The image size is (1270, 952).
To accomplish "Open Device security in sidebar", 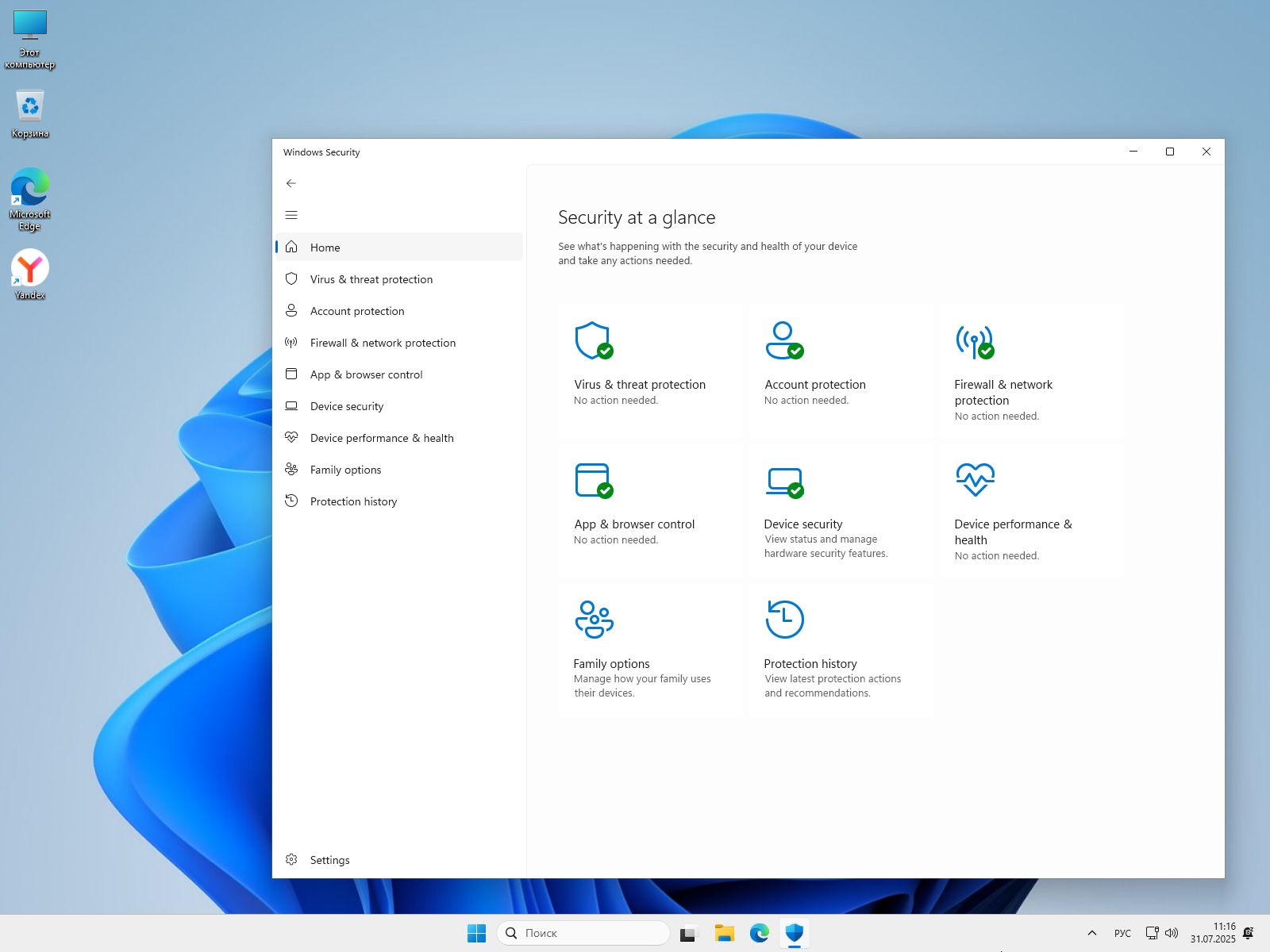I will [x=399, y=406].
